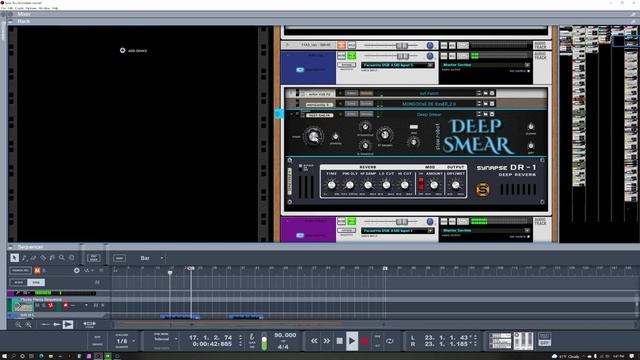Toggle the orange Mute button on top mix channel

[342, 45]
